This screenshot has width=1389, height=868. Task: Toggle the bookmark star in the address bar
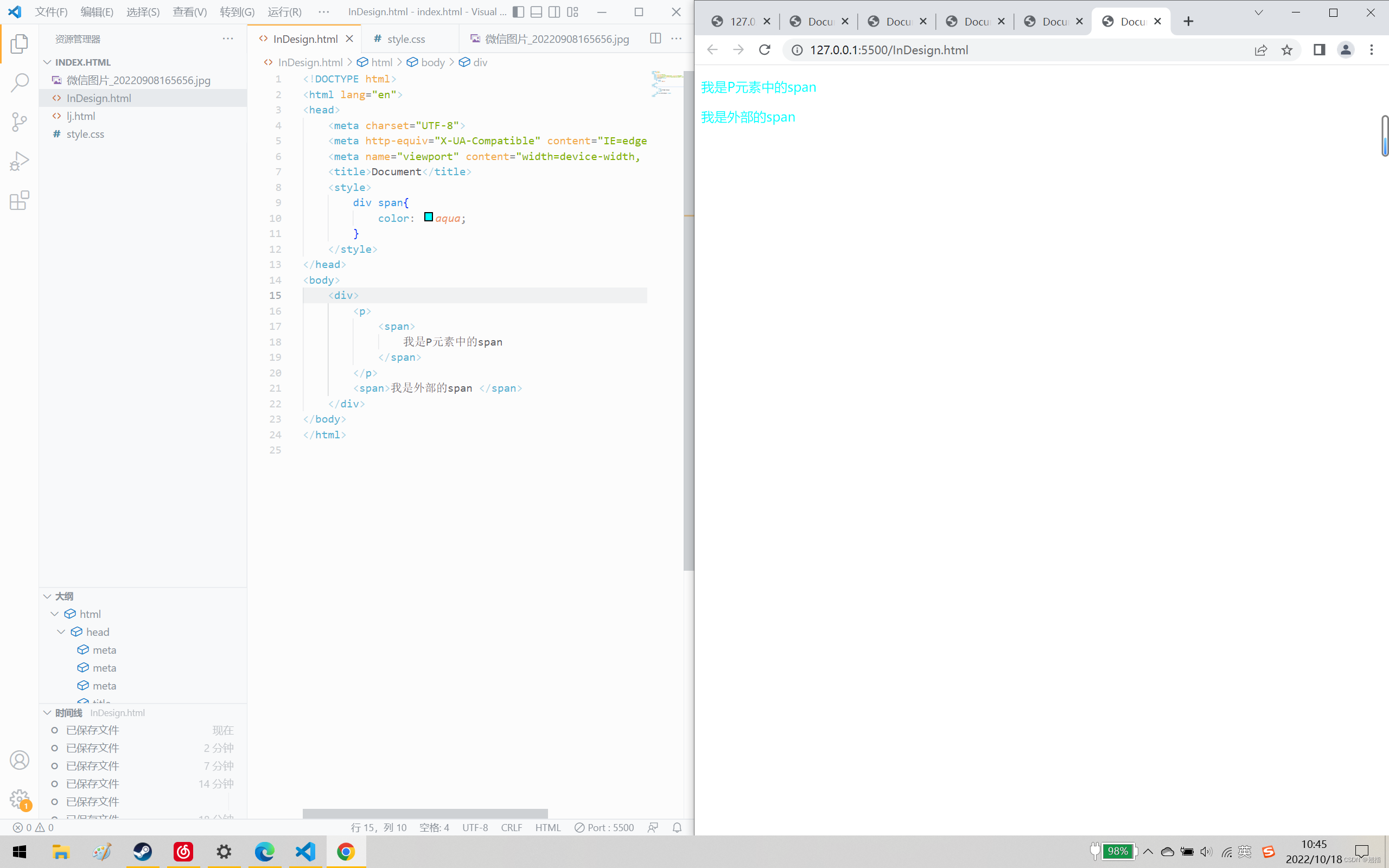(x=1288, y=50)
